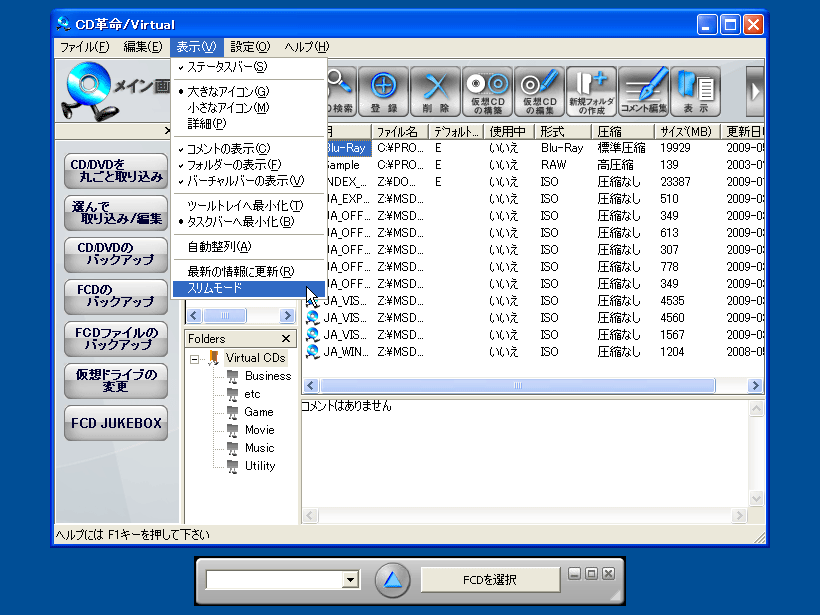Viewport: 820px width, 615px height.
Task: Click the Blu-Ray file list entry
Action: point(346,149)
